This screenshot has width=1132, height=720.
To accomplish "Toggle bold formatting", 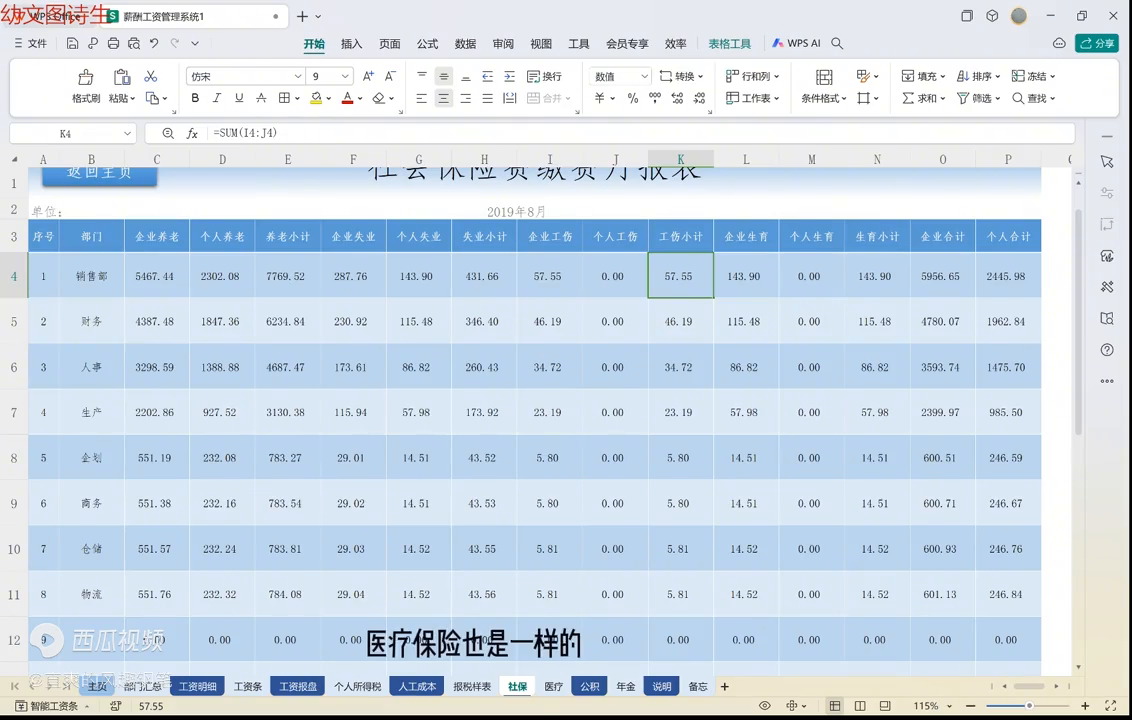I will pyautogui.click(x=195, y=98).
